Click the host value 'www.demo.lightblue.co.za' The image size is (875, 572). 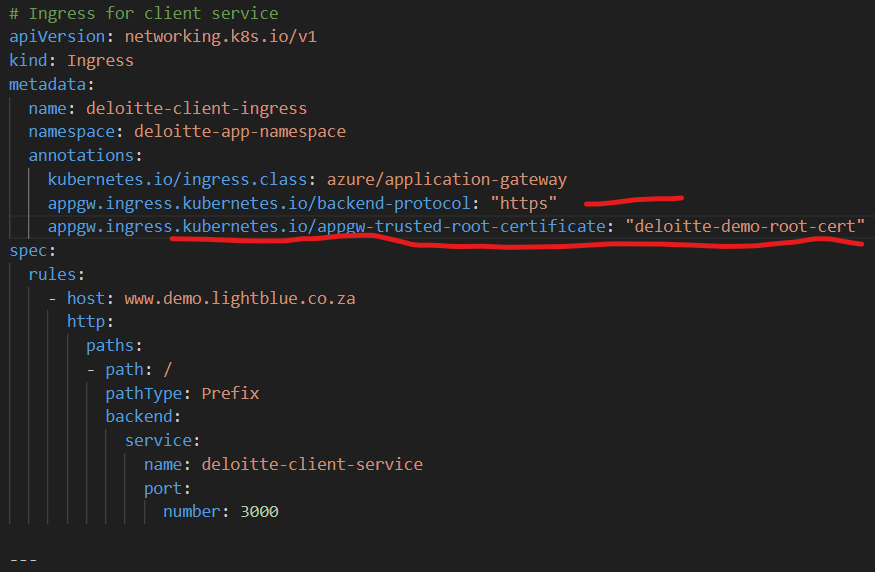(x=240, y=299)
